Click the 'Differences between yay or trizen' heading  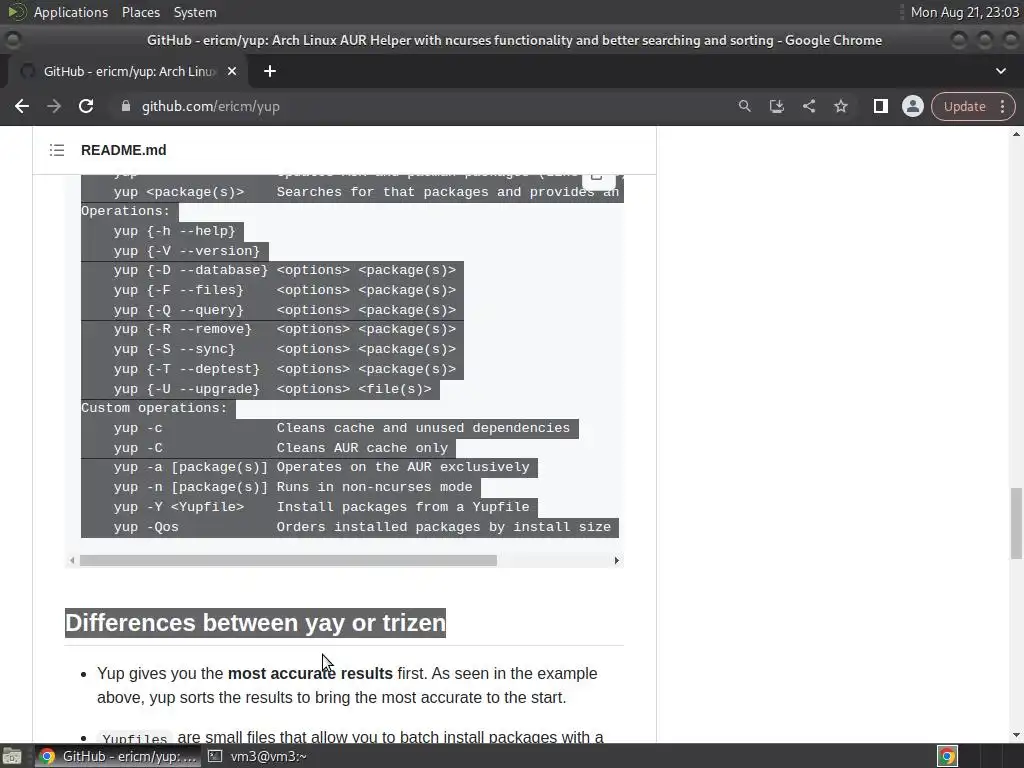pos(255,623)
